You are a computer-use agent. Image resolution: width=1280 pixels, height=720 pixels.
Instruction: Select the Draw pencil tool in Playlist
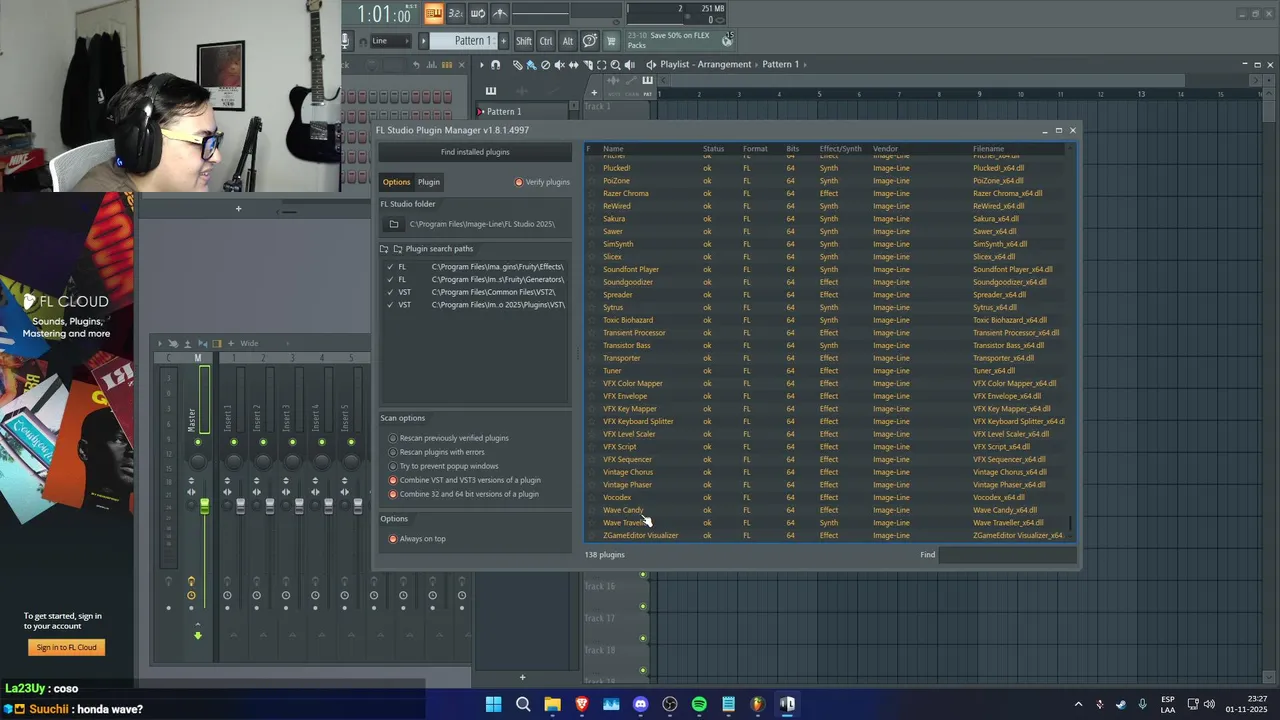(x=517, y=65)
